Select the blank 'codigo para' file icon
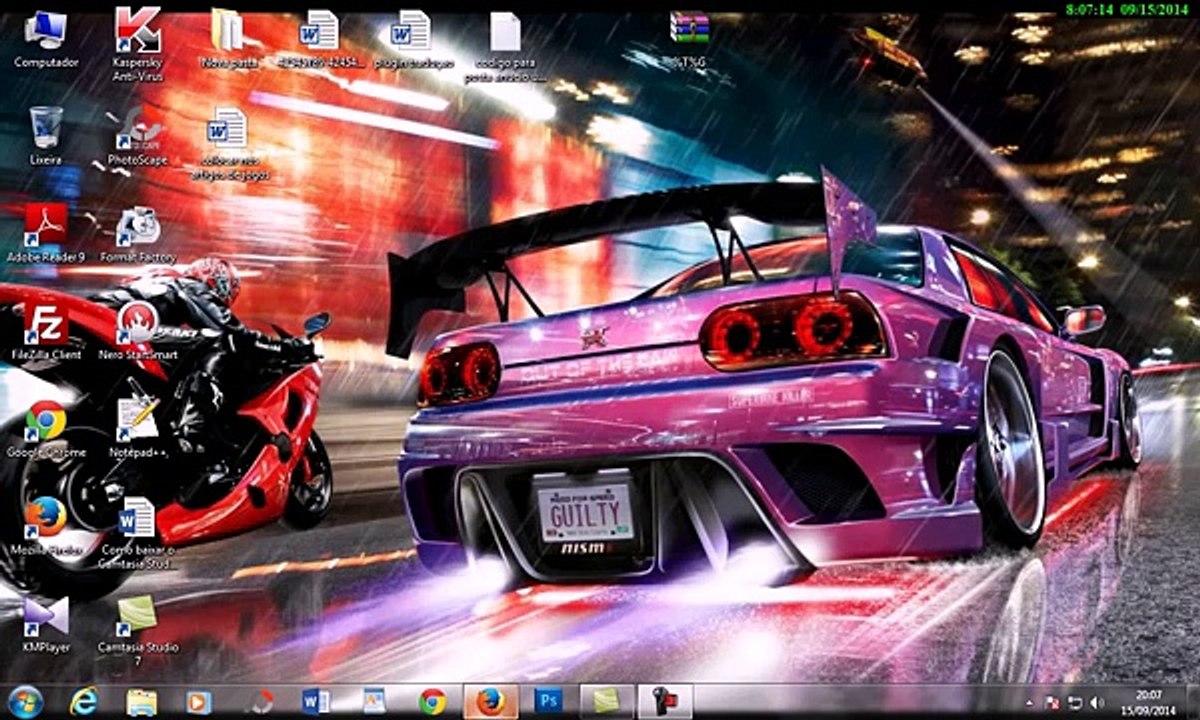 coord(505,45)
